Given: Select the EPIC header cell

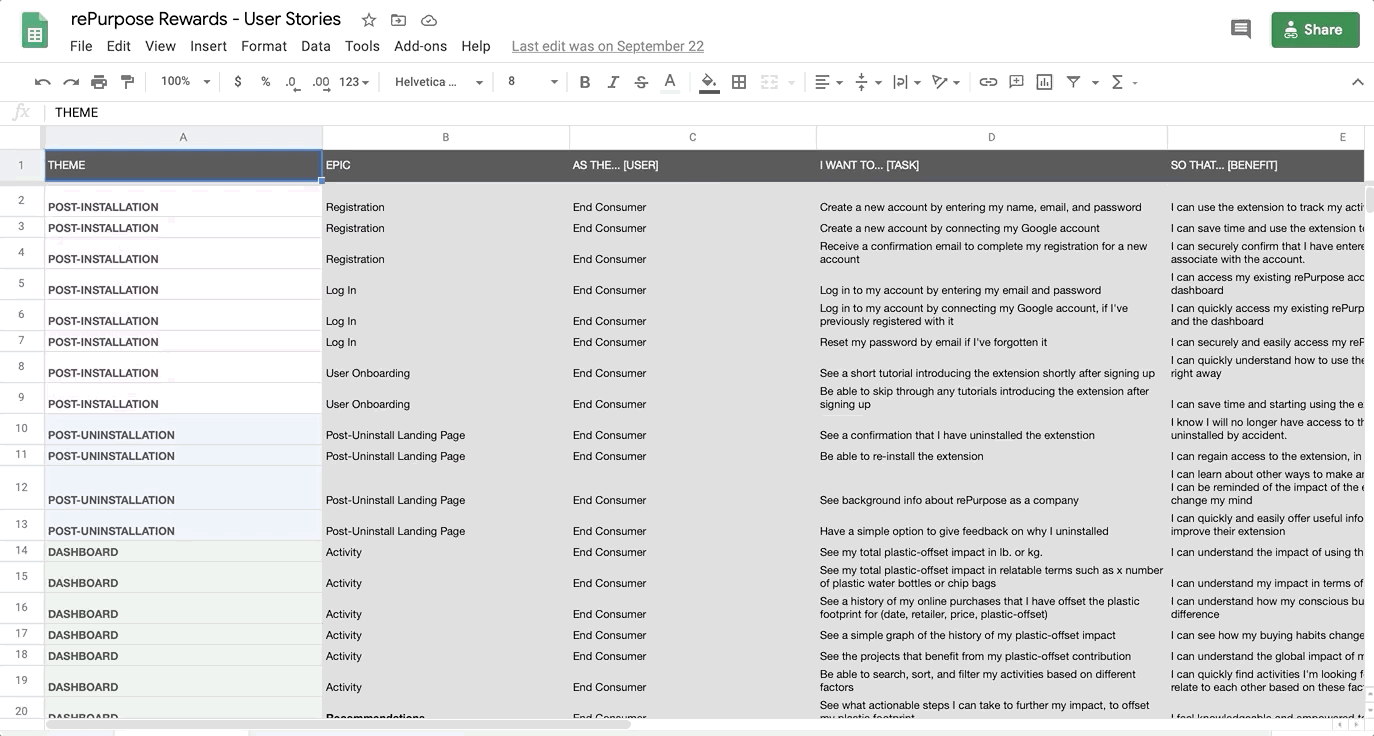Looking at the screenshot, I should (446, 165).
